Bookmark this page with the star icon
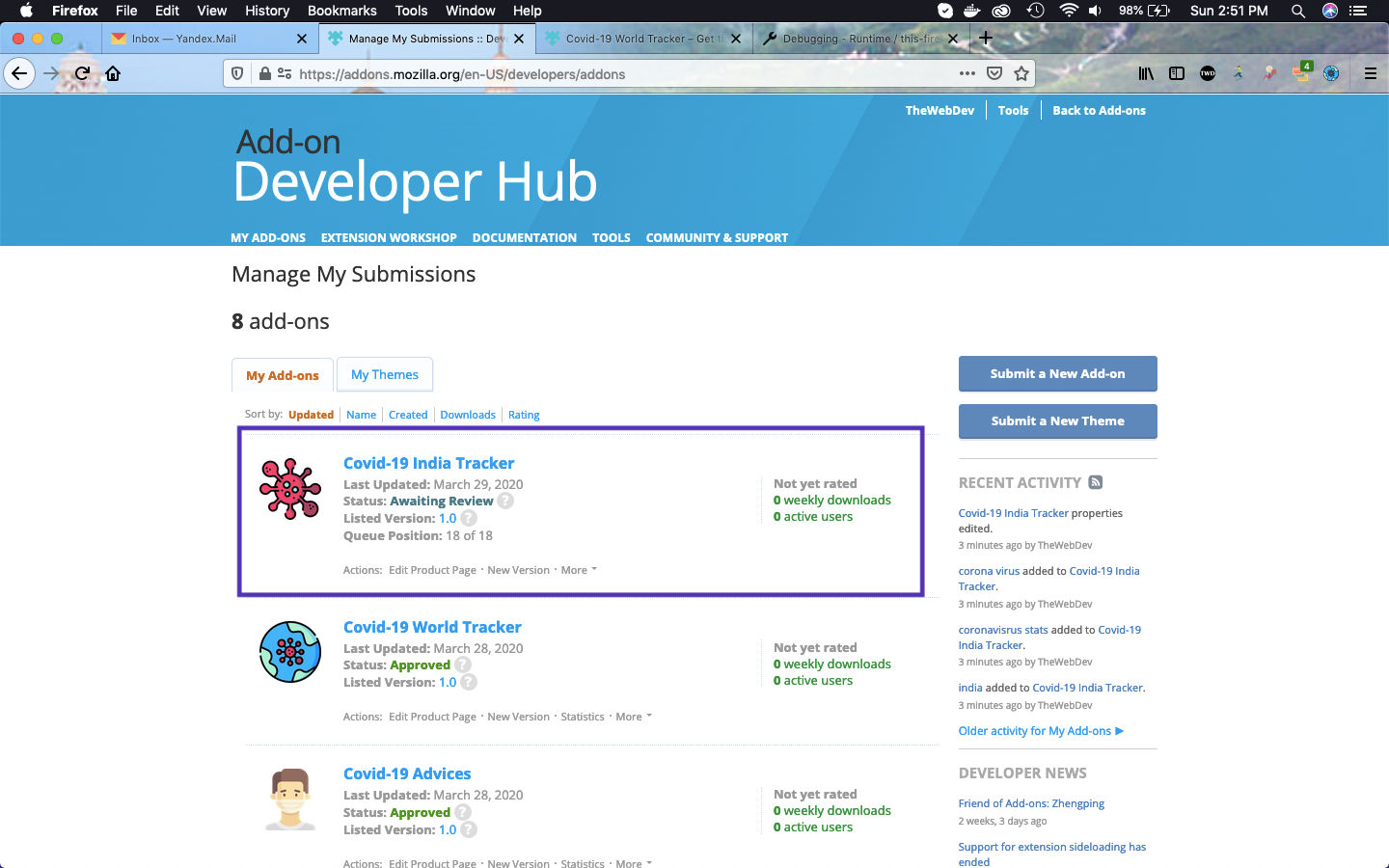The image size is (1389, 868). [1021, 73]
